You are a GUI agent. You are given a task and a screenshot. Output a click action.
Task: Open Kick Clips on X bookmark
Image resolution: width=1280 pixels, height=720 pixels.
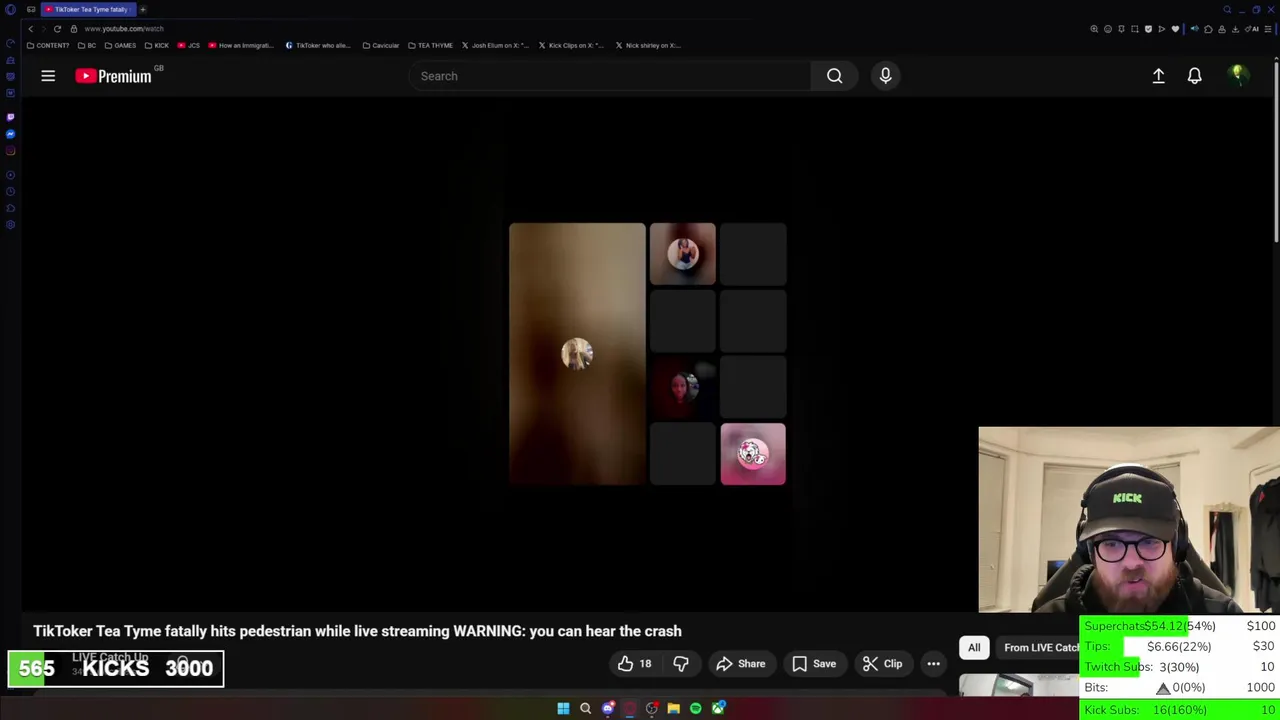(569, 45)
